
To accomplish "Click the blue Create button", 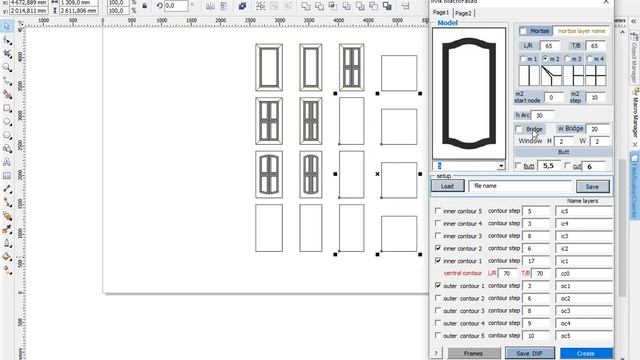I will 586,353.
